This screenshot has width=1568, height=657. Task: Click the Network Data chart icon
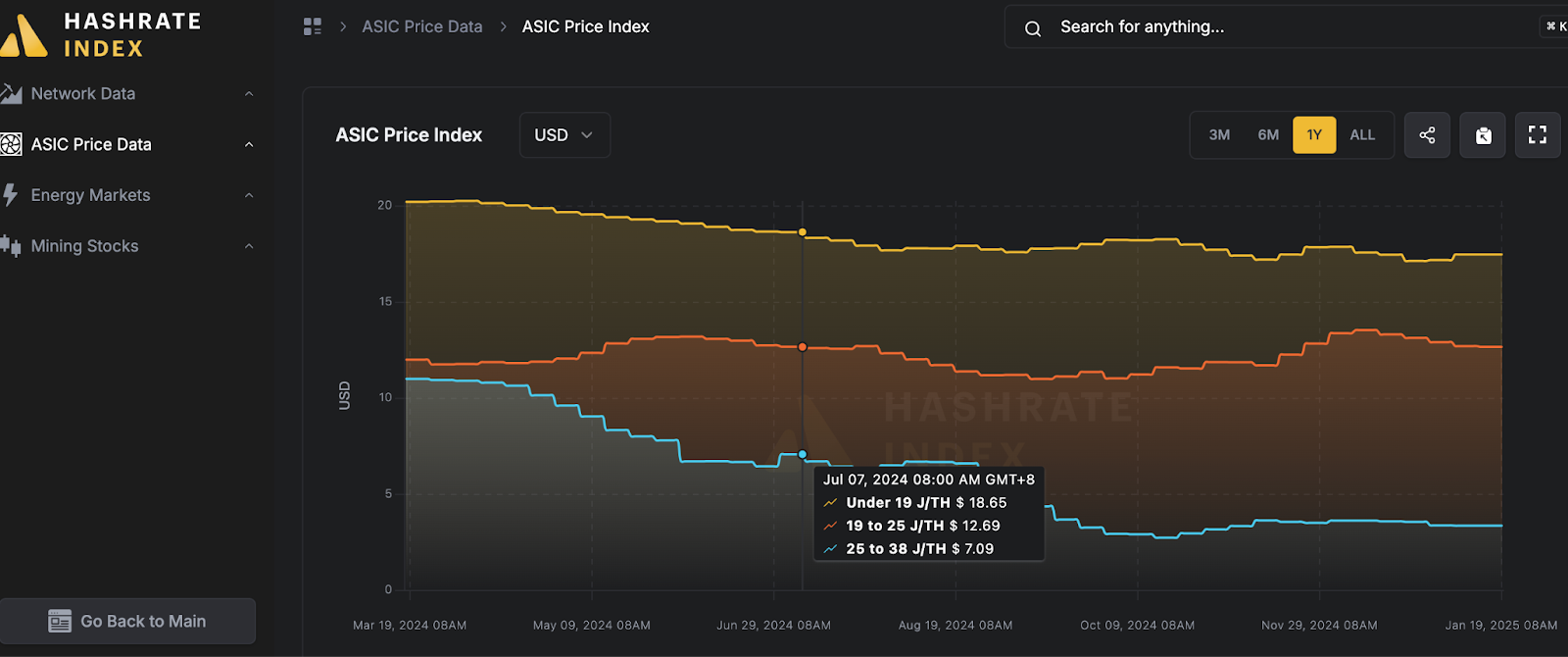pyautogui.click(x=11, y=94)
